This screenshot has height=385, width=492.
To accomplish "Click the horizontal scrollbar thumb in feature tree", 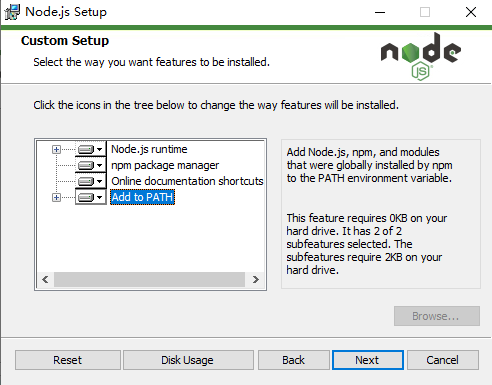I will coord(149,279).
